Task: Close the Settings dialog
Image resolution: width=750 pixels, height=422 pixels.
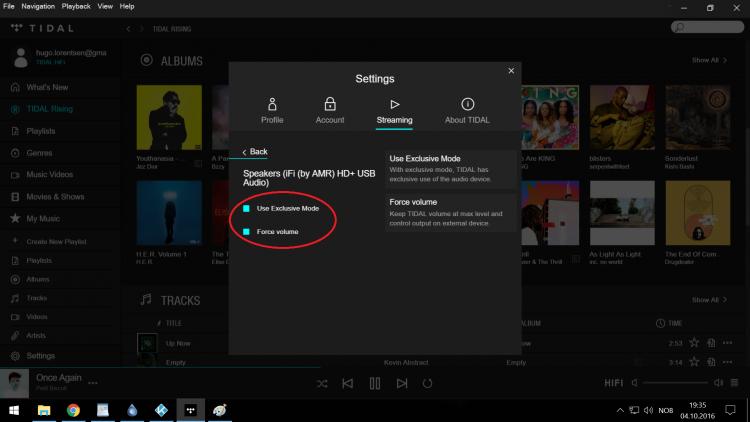Action: tap(511, 71)
